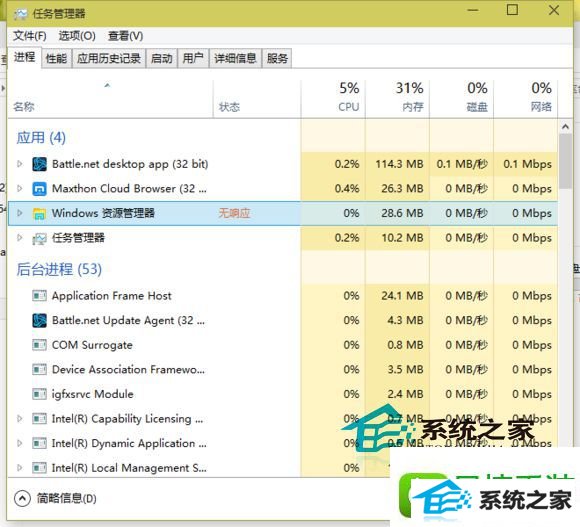Click the 10.2 MB memory value

(402, 238)
